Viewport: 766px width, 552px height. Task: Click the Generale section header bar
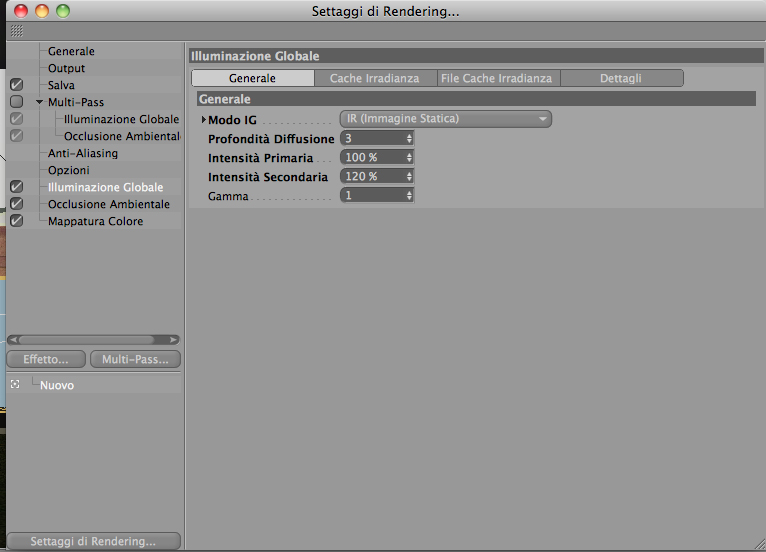476,99
